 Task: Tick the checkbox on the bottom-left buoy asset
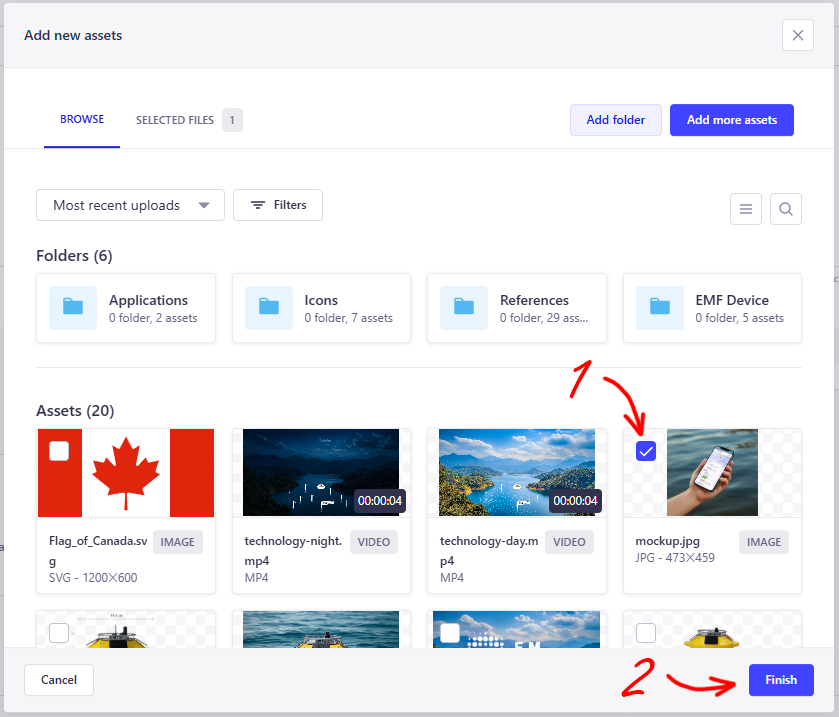[59, 632]
